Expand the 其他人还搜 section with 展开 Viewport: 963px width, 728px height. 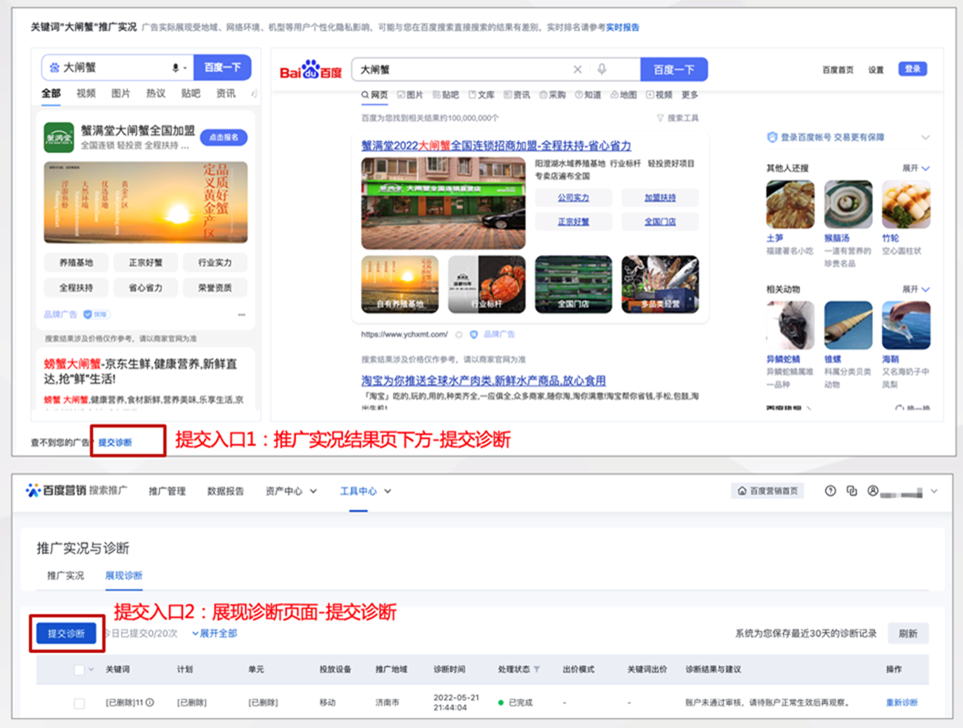(x=916, y=168)
